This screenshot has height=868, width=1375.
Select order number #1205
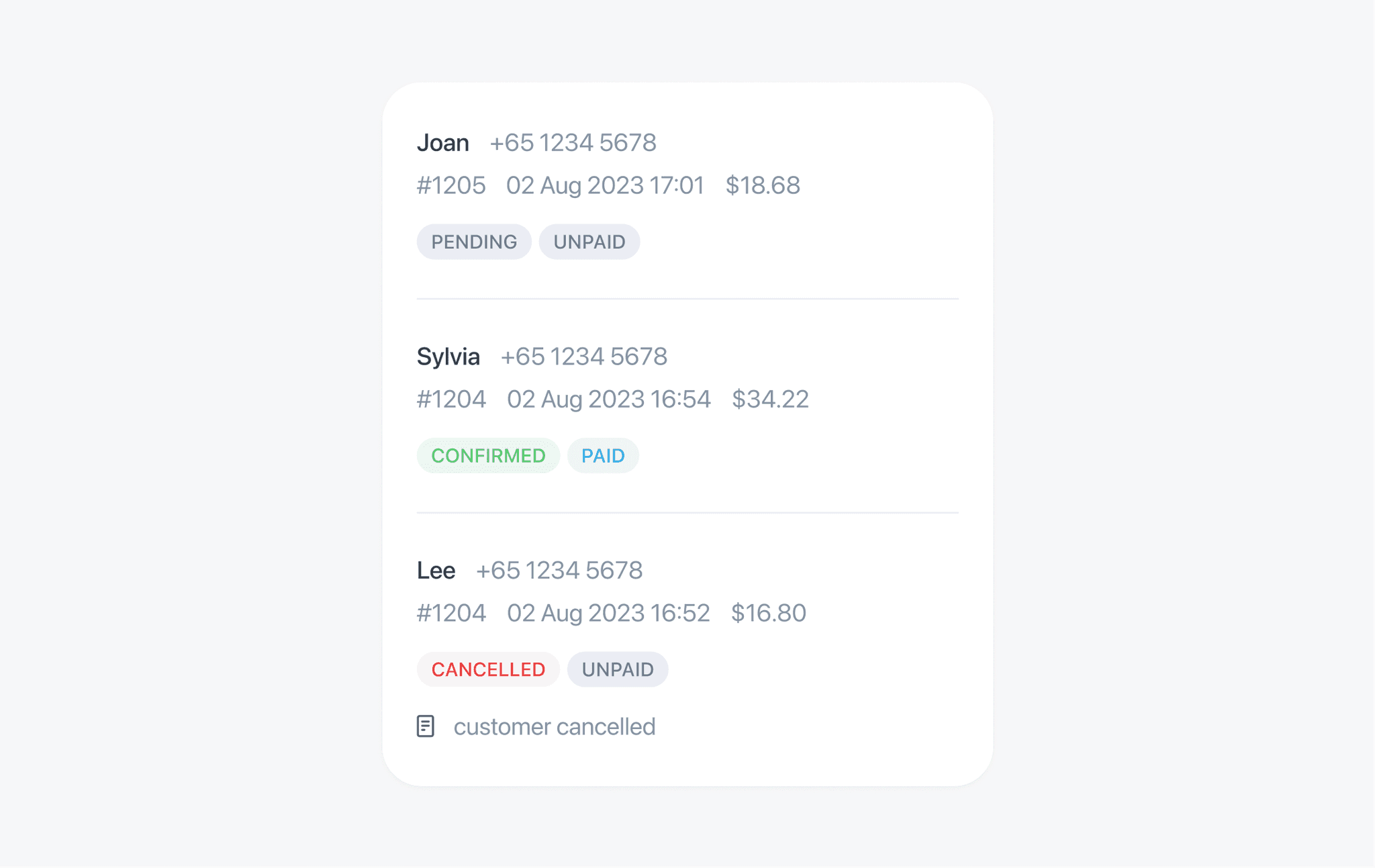coord(452,185)
